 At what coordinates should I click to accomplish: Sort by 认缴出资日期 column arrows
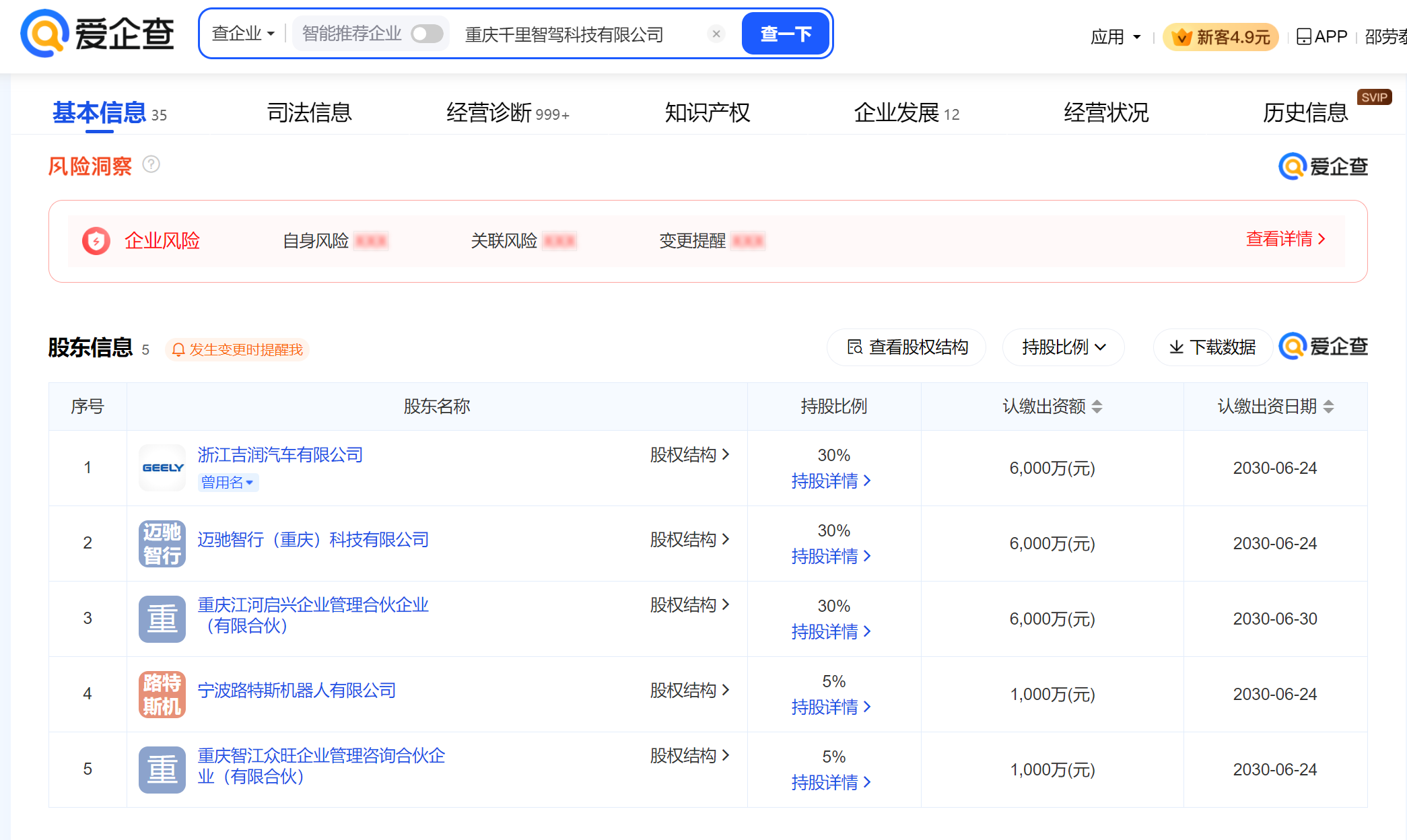[1328, 407]
